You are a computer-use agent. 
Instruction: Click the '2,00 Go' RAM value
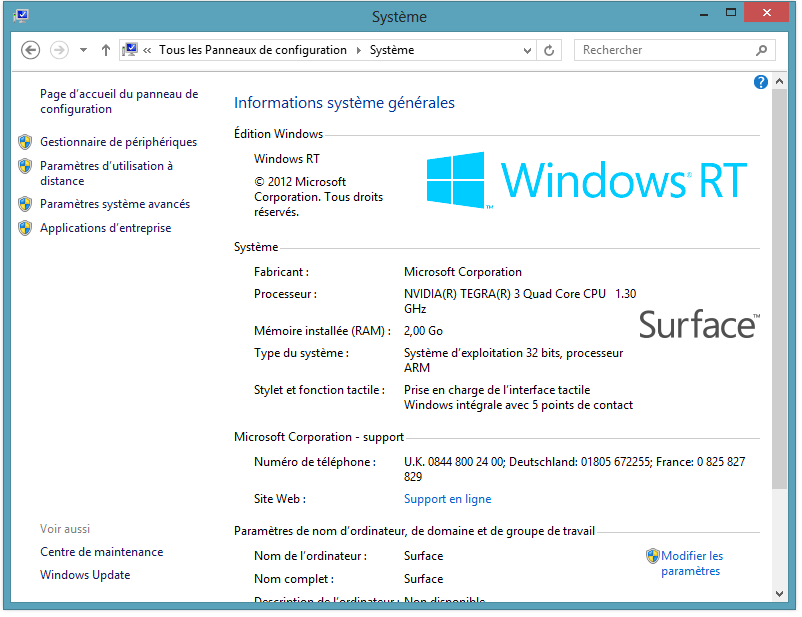coord(424,331)
